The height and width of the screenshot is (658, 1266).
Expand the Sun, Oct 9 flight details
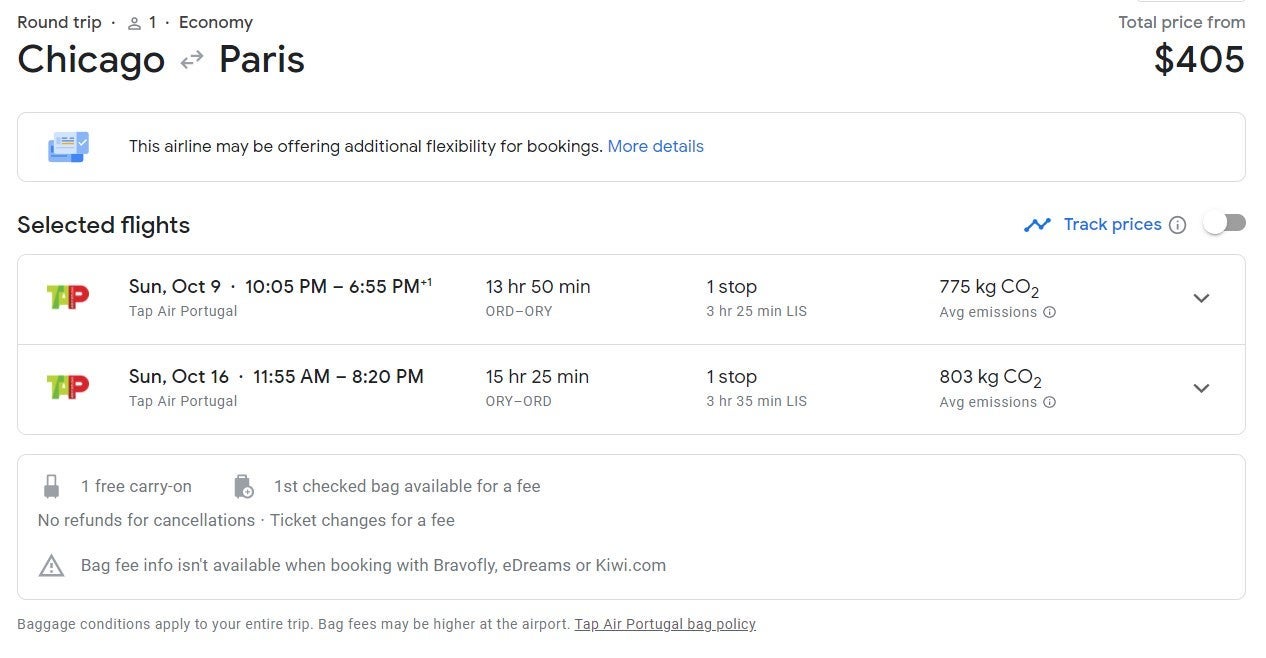click(x=1201, y=298)
